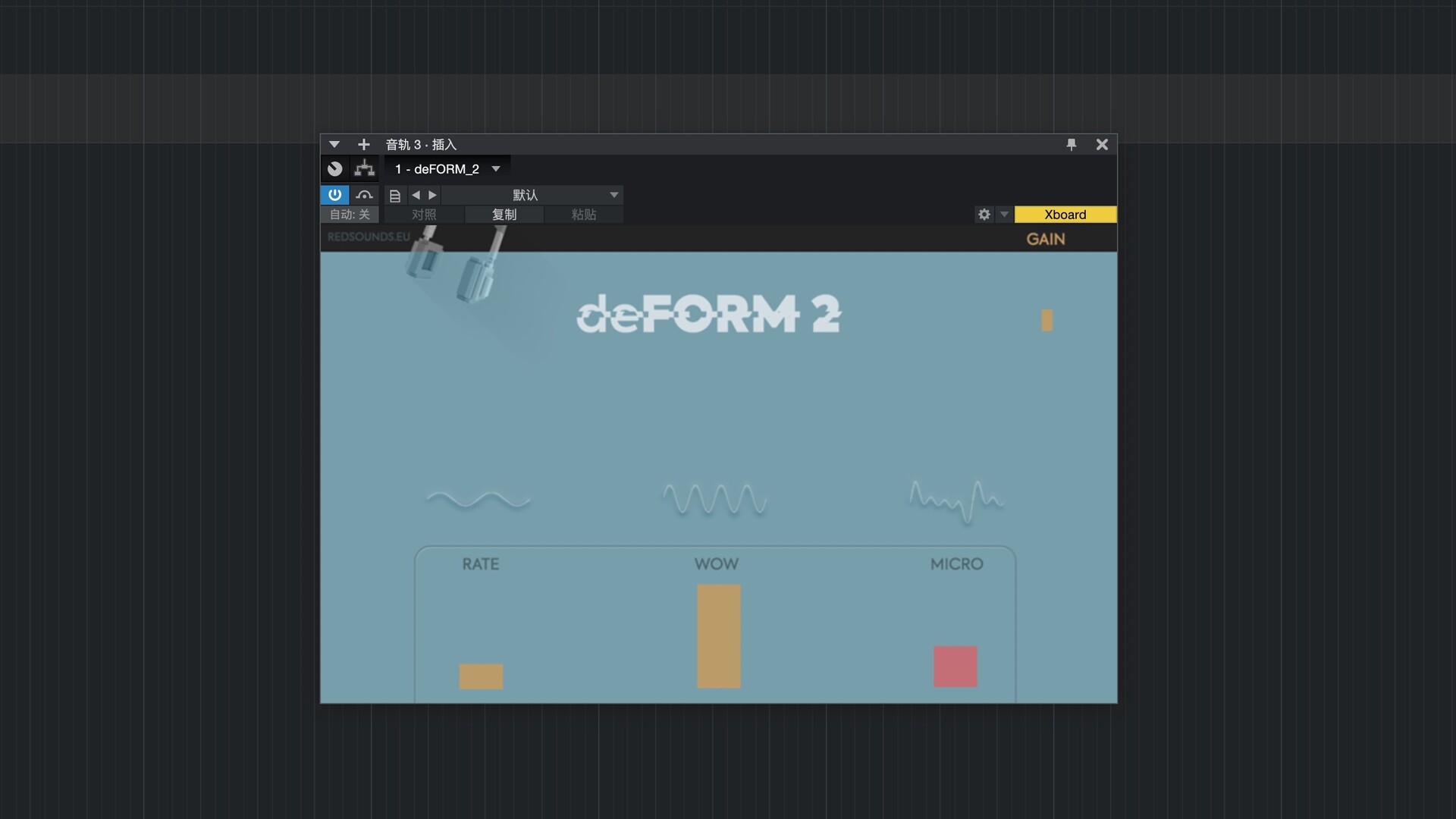Click the irregular wave shape icon
This screenshot has width=1456, height=819.
[x=956, y=501]
